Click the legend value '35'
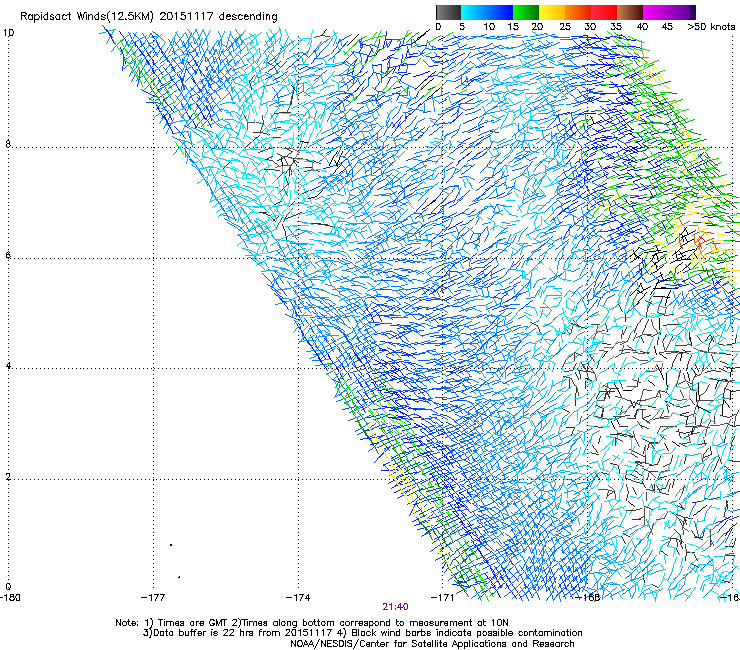 coord(616,27)
